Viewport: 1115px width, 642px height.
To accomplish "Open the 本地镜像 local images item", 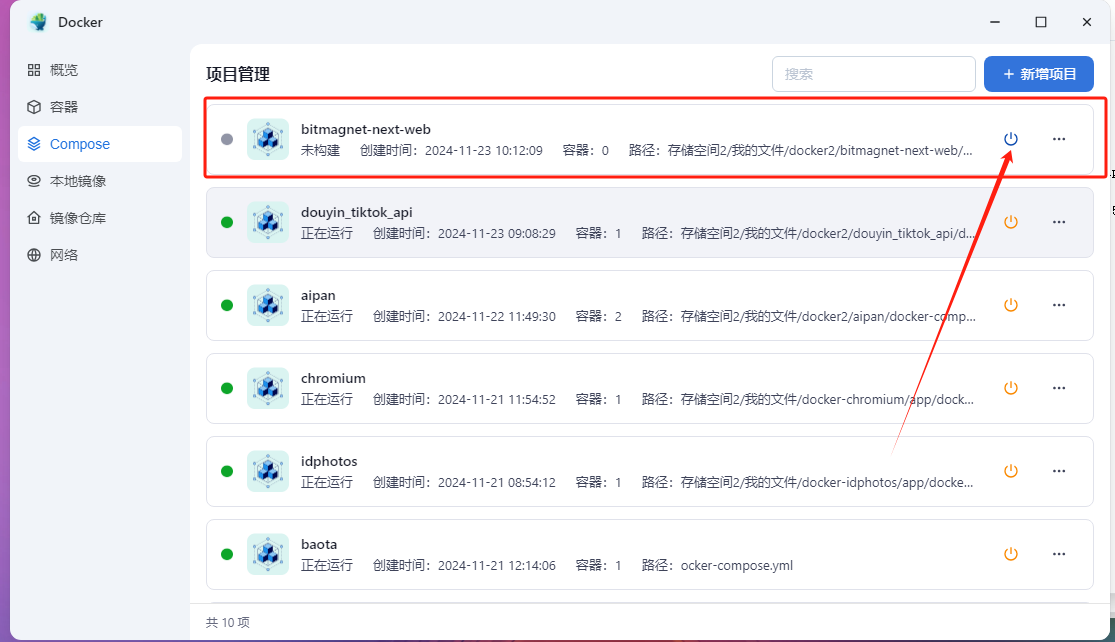I will 100,181.
